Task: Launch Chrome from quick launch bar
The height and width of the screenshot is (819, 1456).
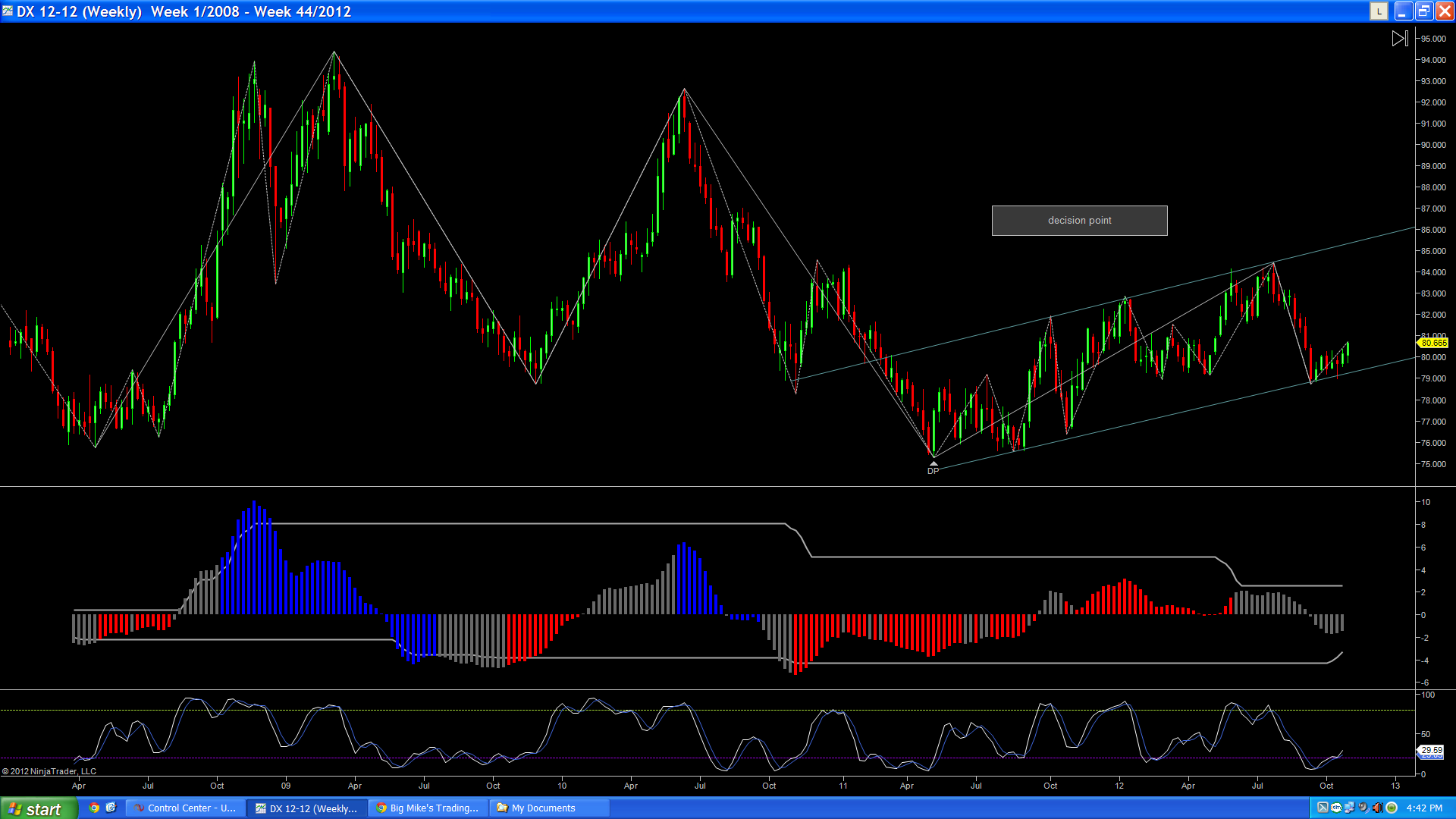Action: point(94,808)
